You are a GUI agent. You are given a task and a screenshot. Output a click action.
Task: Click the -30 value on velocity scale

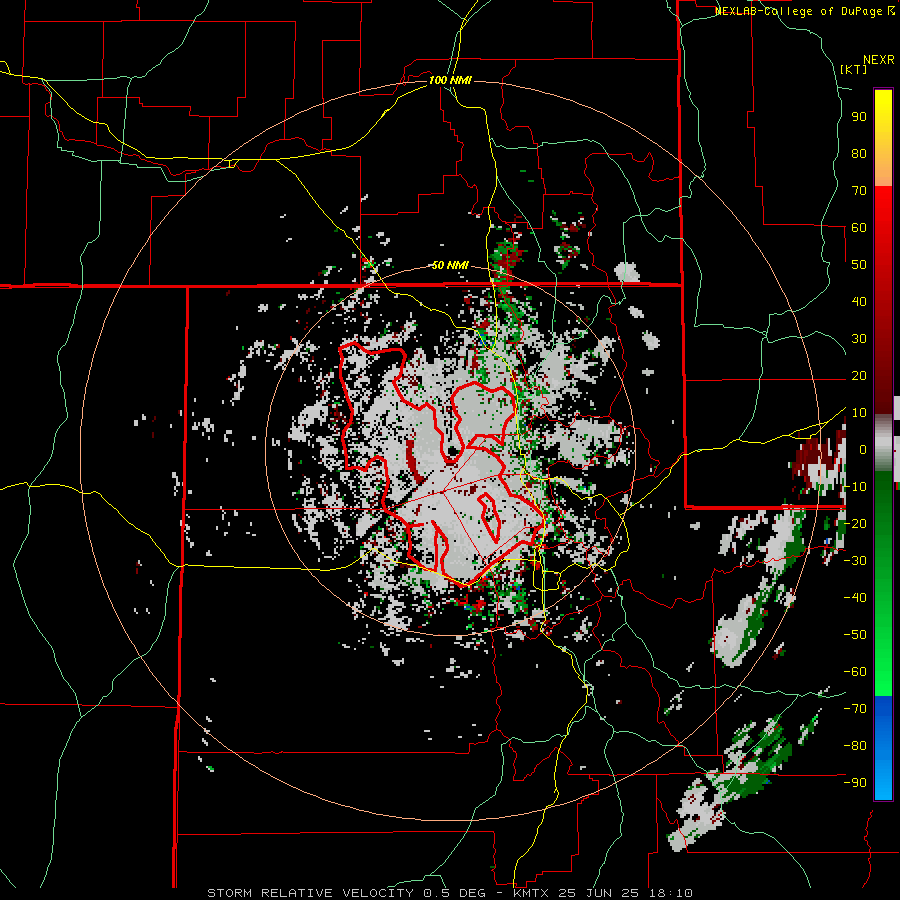[855, 561]
